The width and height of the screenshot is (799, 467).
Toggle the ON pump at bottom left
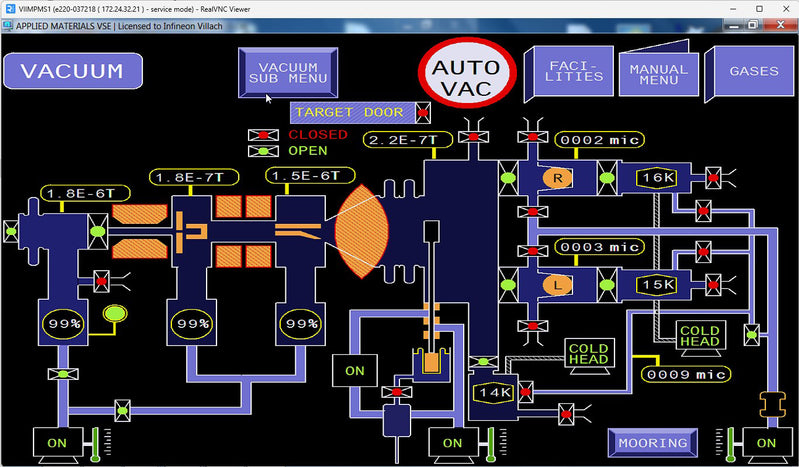tap(57, 444)
